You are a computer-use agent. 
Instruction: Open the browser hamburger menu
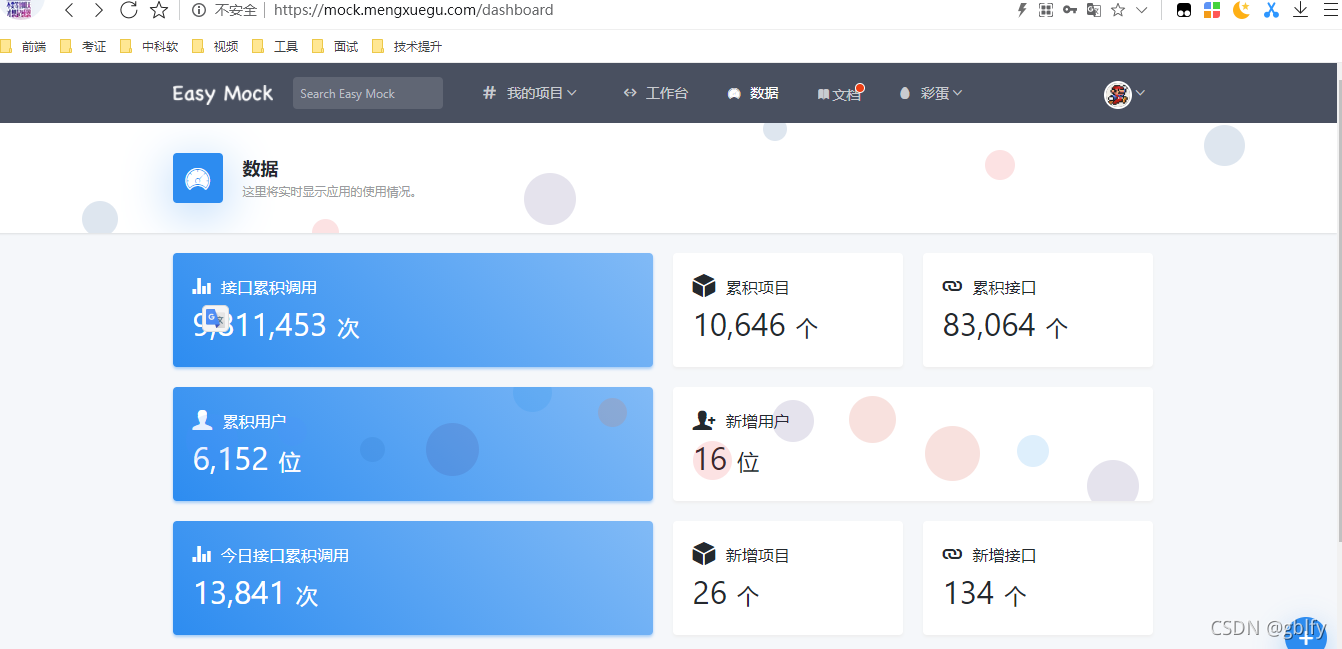1331,10
